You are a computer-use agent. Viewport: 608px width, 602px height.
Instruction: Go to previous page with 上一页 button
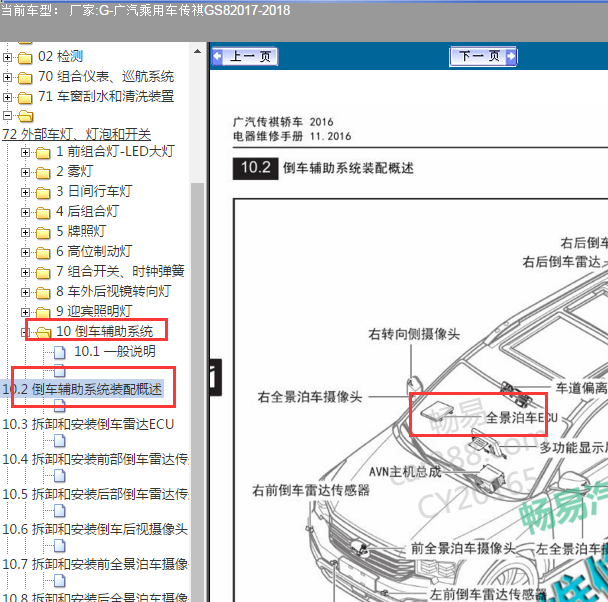[245, 57]
